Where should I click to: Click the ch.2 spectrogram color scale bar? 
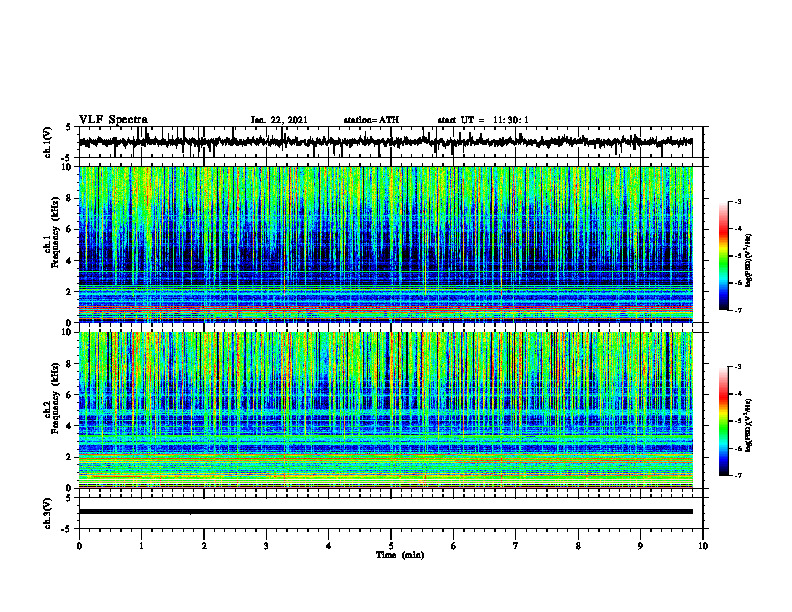pyautogui.click(x=724, y=421)
